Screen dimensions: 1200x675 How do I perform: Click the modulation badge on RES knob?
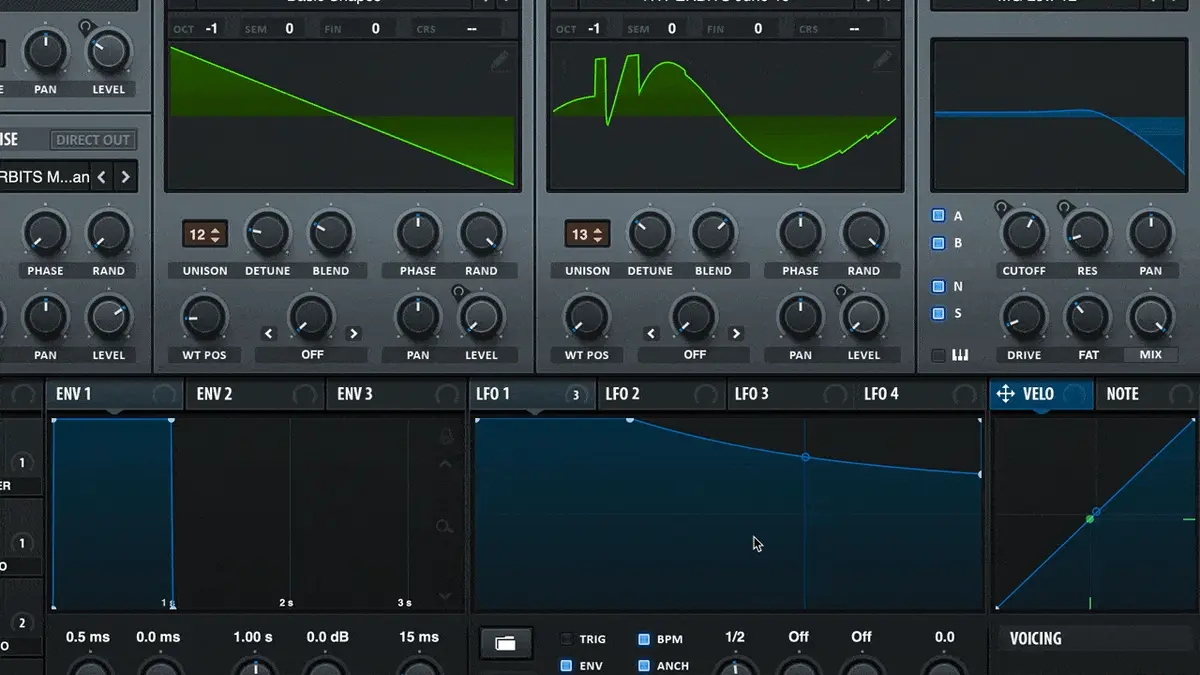coord(1064,208)
